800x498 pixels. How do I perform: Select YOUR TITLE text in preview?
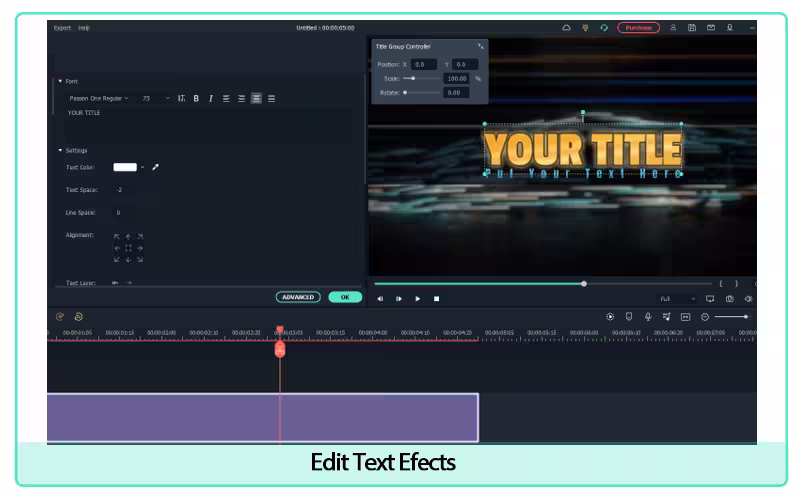click(582, 149)
